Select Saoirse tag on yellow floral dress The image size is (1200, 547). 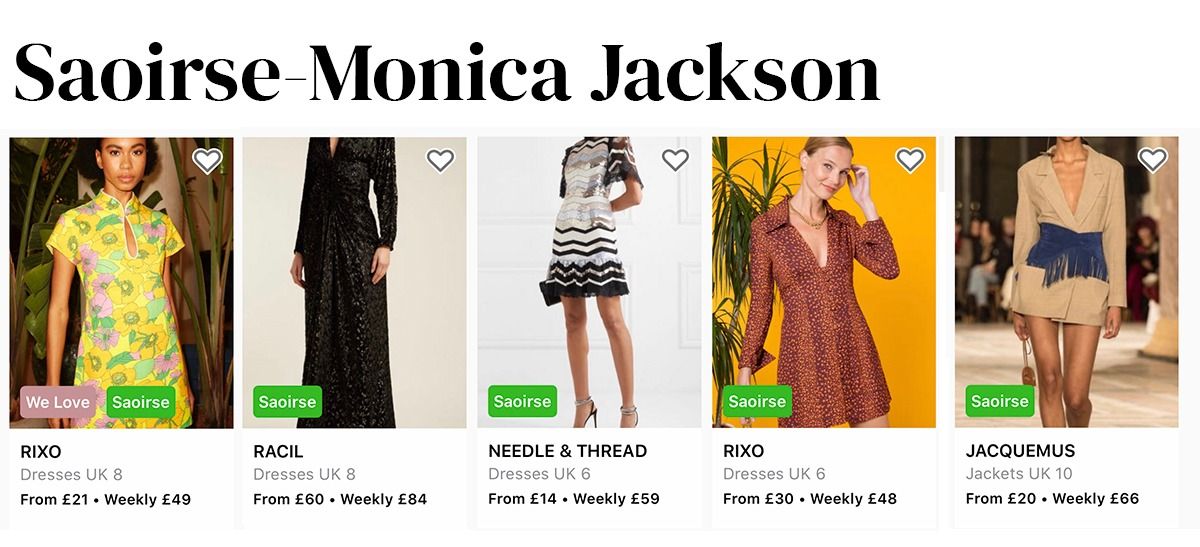141,402
